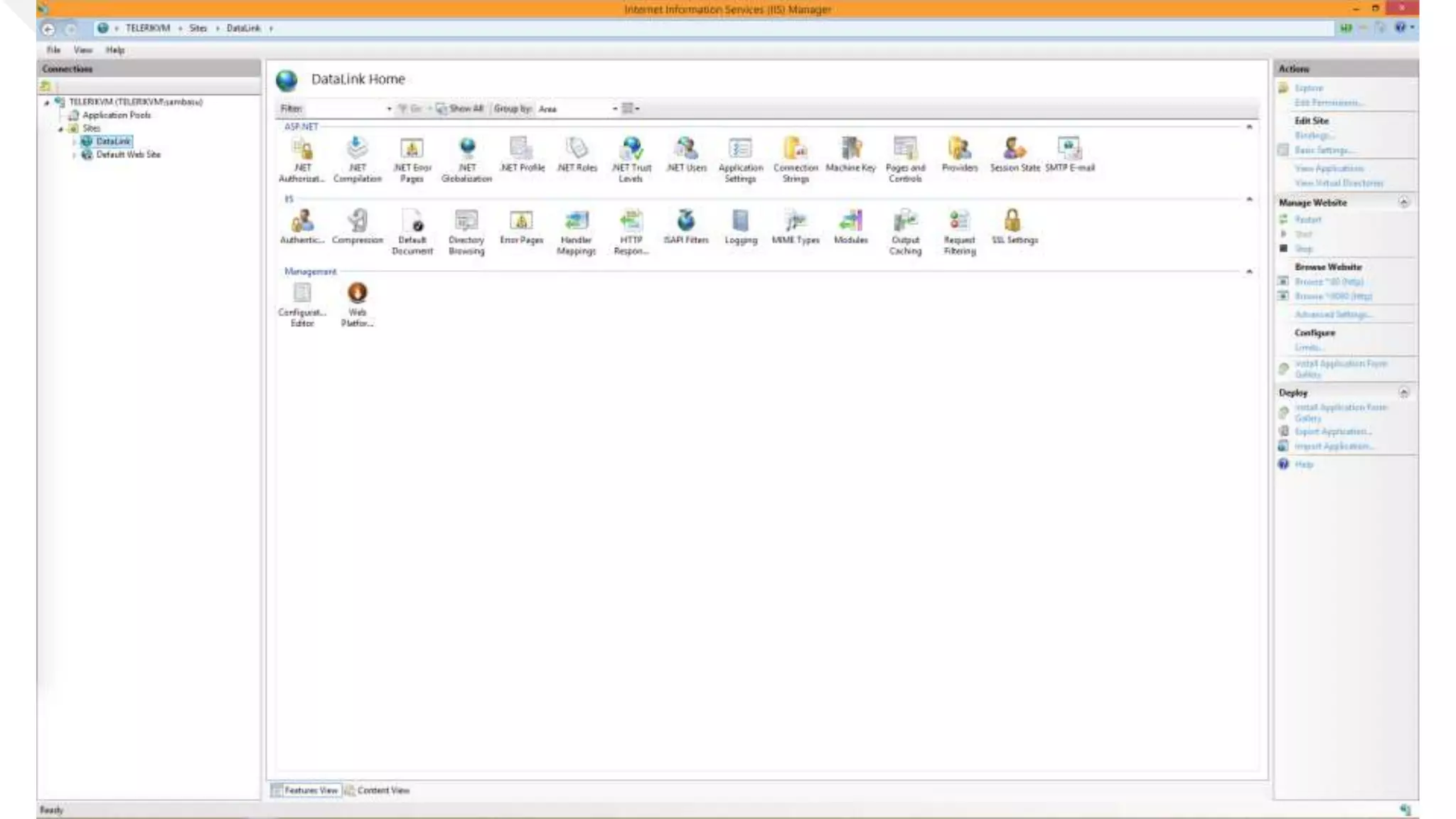Open Handler Mappings feature
The height and width of the screenshot is (819, 1456).
coord(576,232)
